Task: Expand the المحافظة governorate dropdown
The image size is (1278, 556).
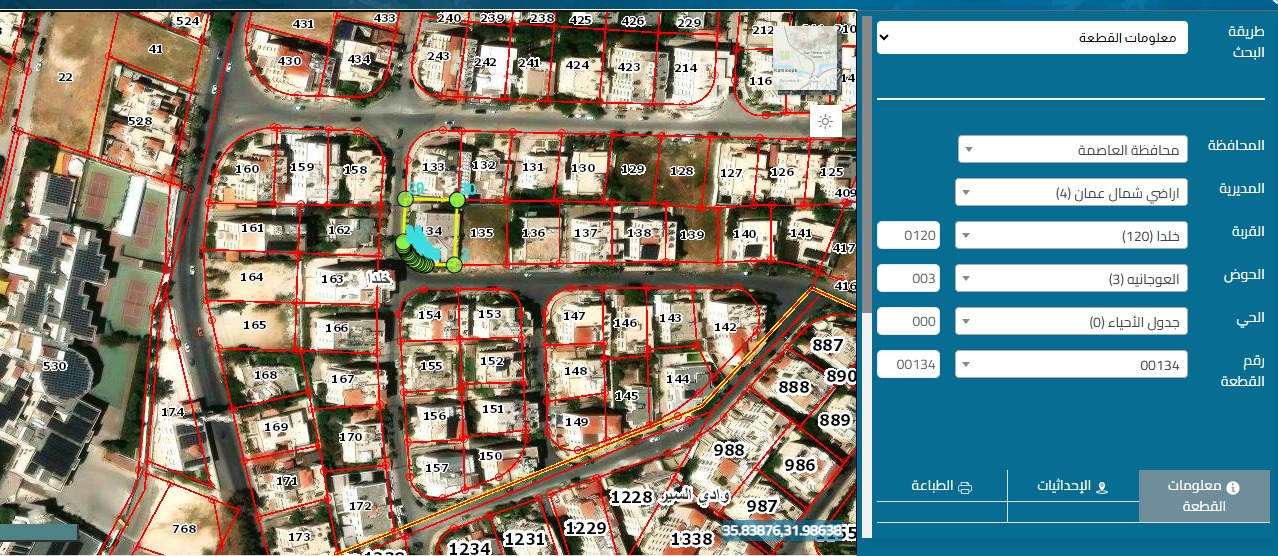Action: point(1072,149)
